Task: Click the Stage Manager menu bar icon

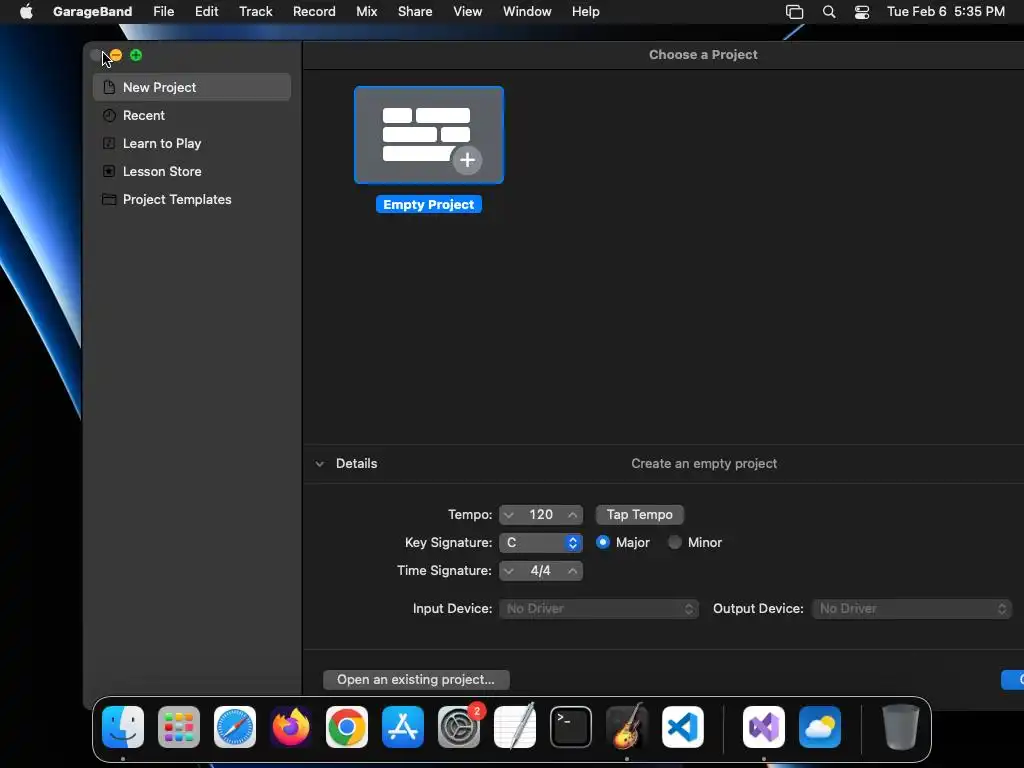Action: (794, 12)
